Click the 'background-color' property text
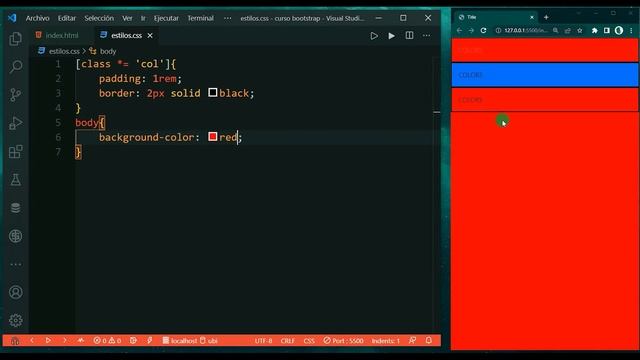 tap(147, 137)
